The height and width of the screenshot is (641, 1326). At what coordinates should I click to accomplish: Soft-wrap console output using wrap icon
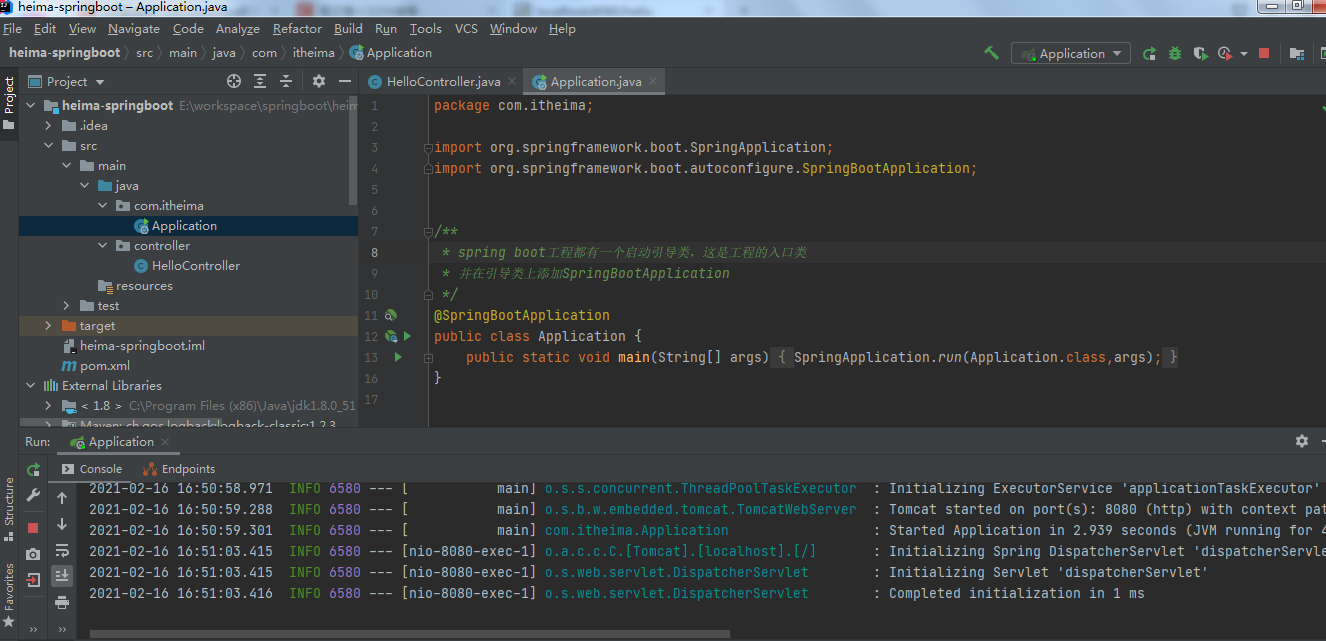point(62,551)
